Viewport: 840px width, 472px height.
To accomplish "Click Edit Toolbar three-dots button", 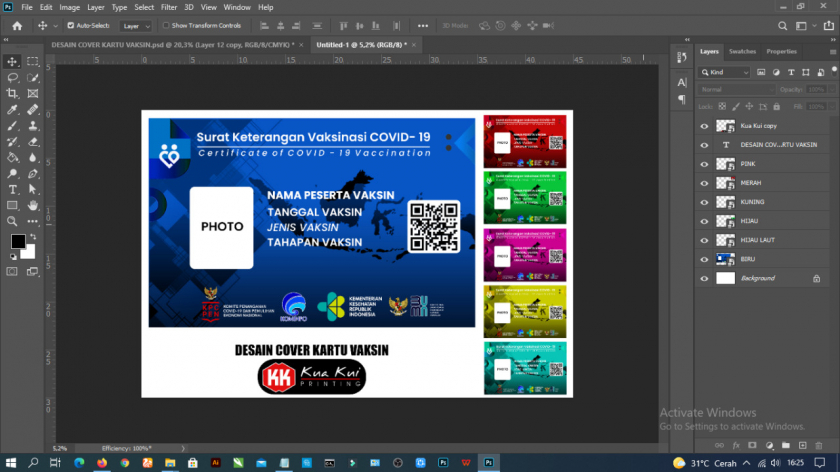I will click(33, 221).
